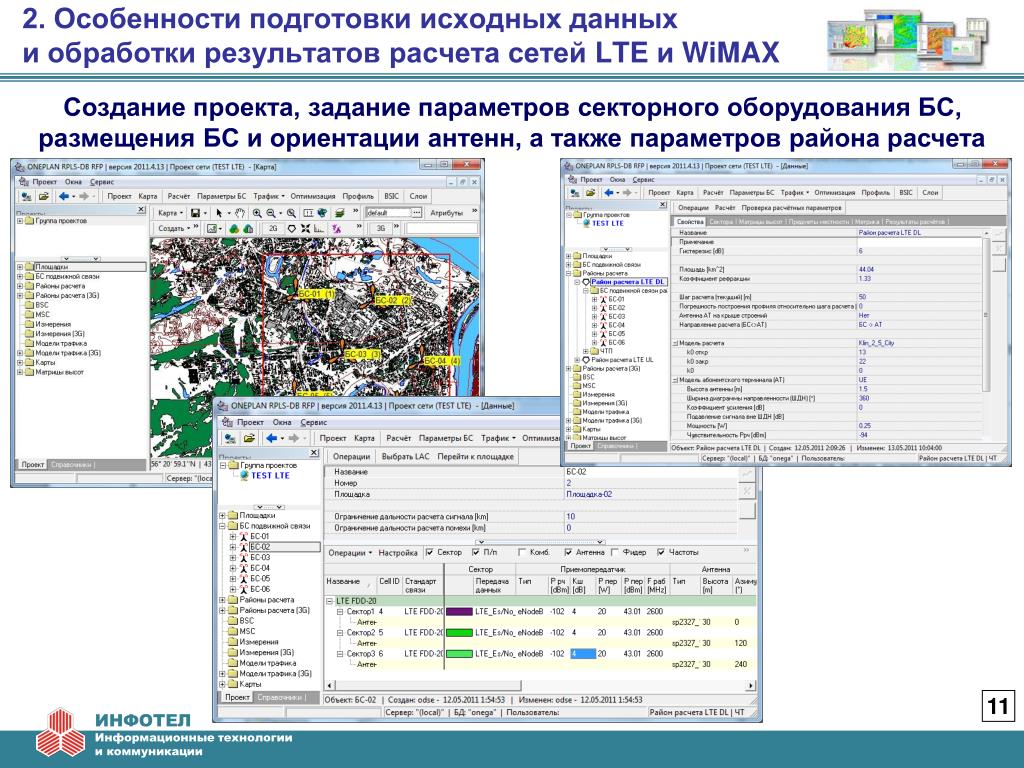
Task: Click the green layers stack icon in the map toolbar
Action: click(340, 213)
